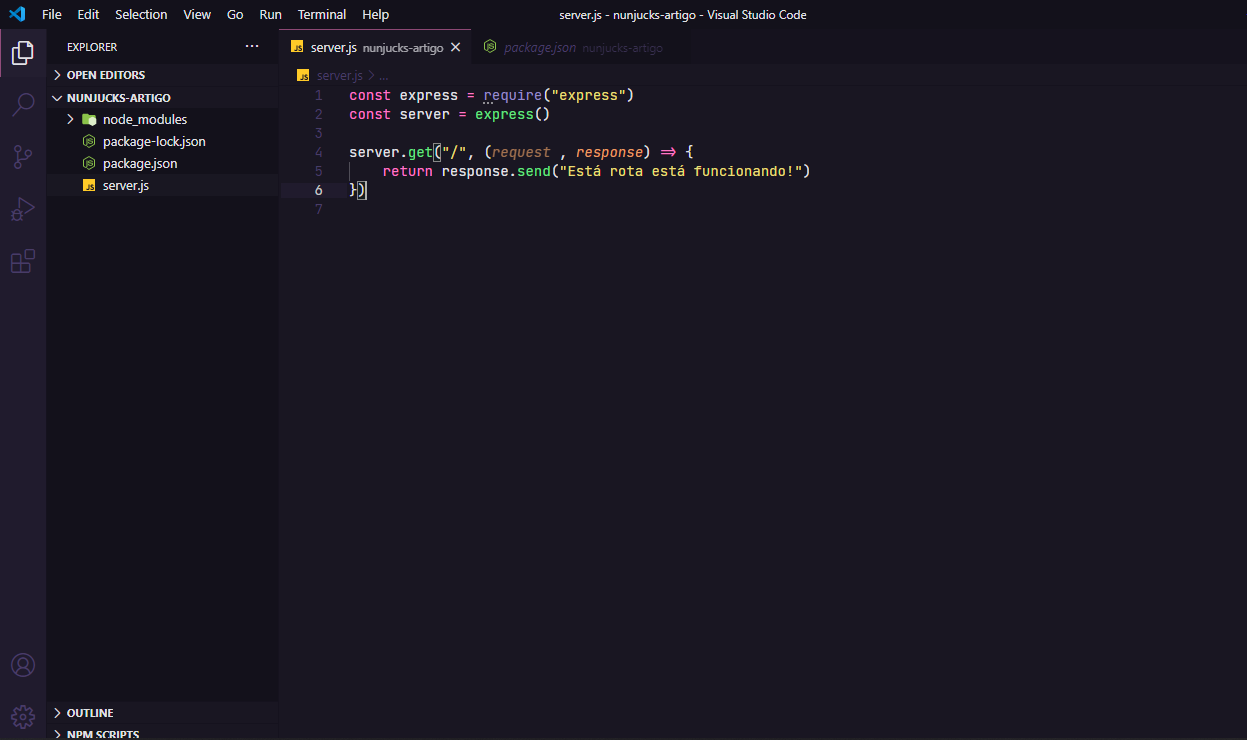The height and width of the screenshot is (740, 1247).
Task: Click the request parameter on line 4
Action: (521, 152)
